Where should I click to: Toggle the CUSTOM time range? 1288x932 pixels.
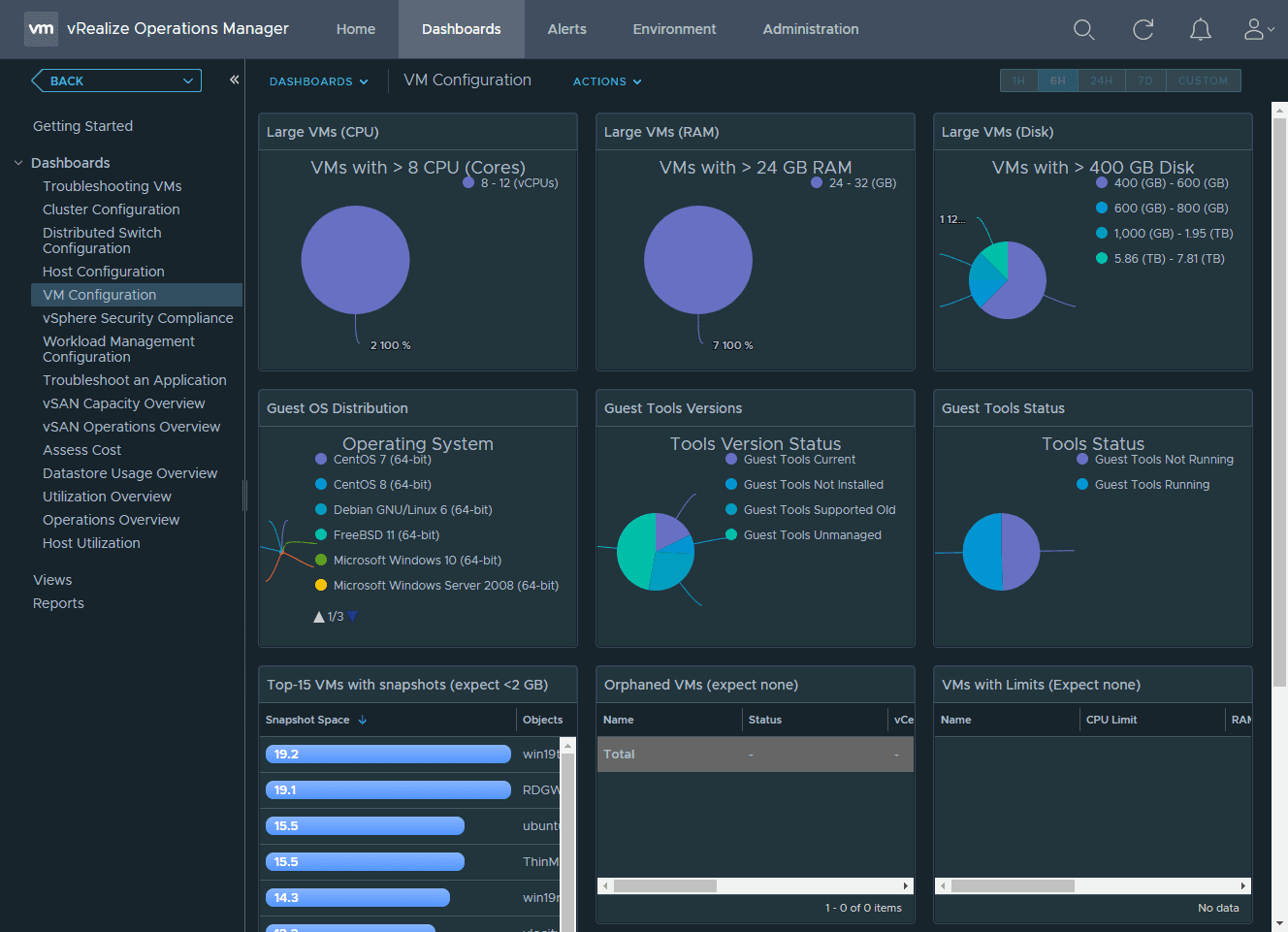[1202, 80]
